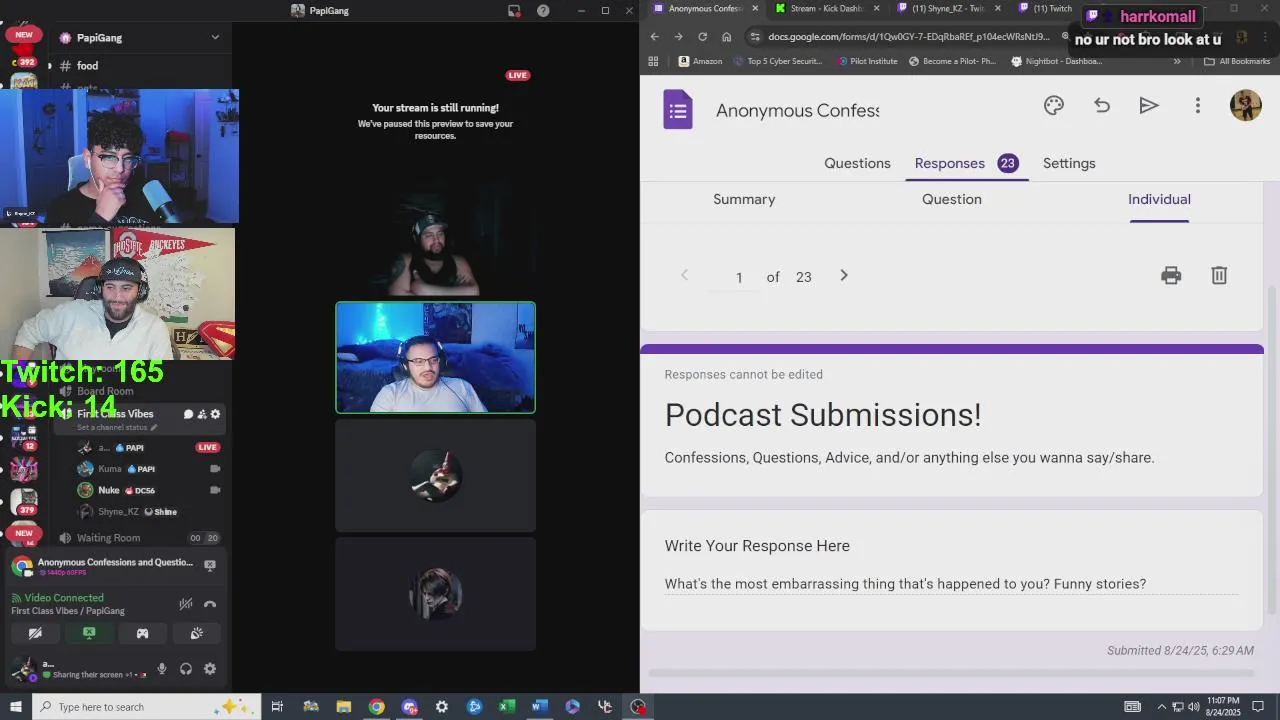1280x720 pixels.
Task: Disconnect from the Discord voice channel
Action: click(x=210, y=604)
